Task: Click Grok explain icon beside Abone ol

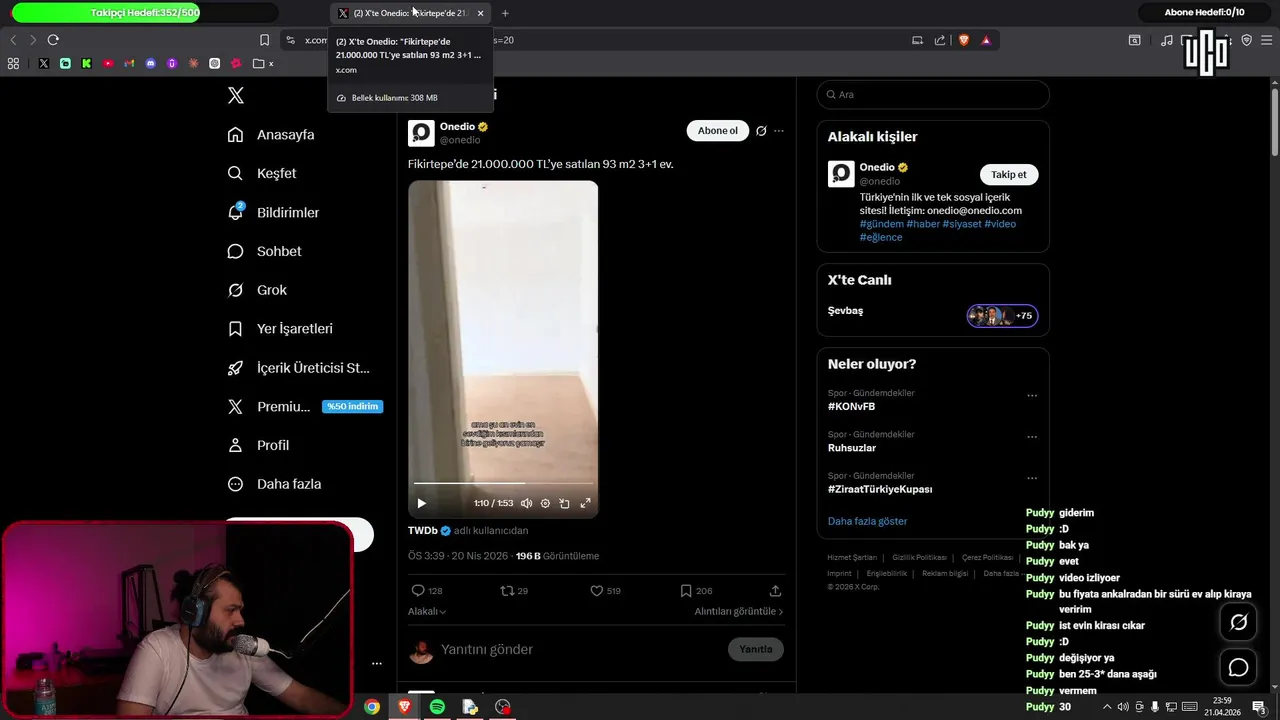Action: (x=761, y=131)
